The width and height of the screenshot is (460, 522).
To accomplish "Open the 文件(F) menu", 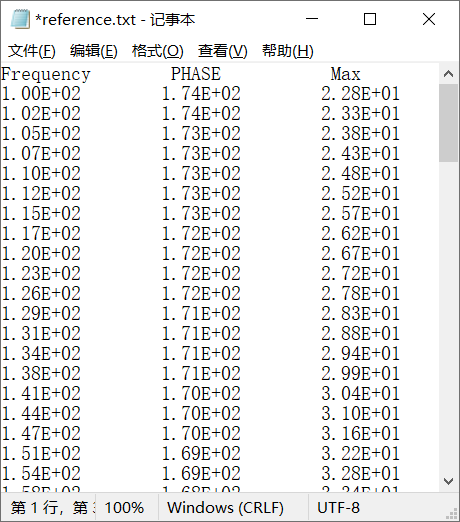I will (32, 51).
